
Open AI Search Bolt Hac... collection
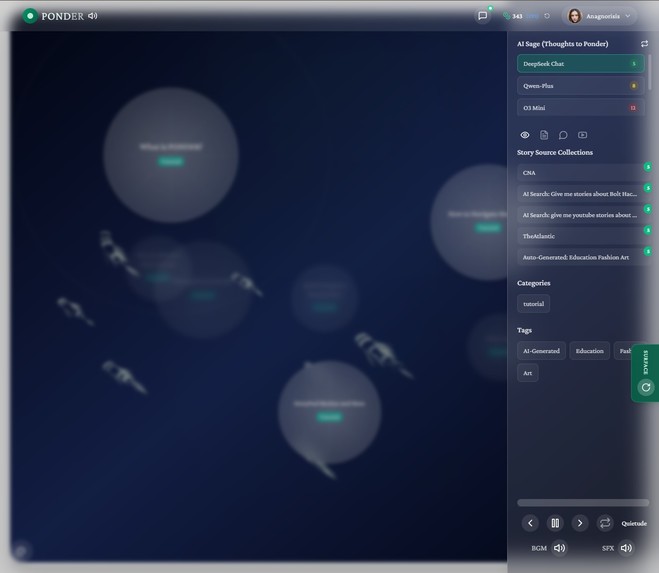tap(583, 194)
